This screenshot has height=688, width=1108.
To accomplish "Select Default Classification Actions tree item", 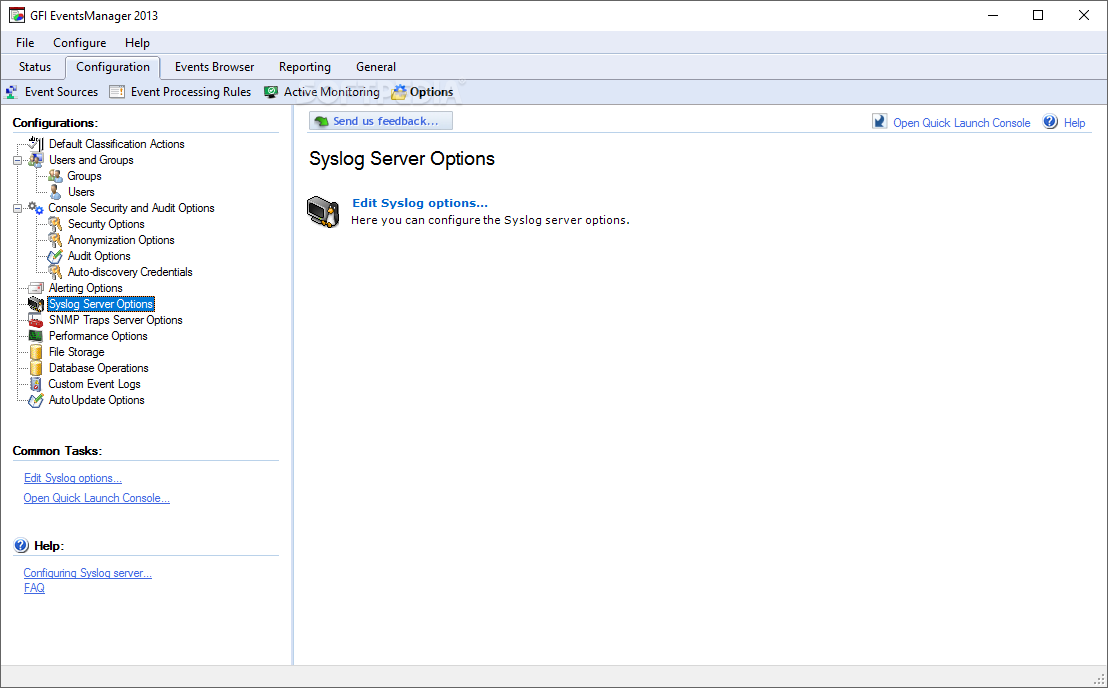I will (117, 144).
